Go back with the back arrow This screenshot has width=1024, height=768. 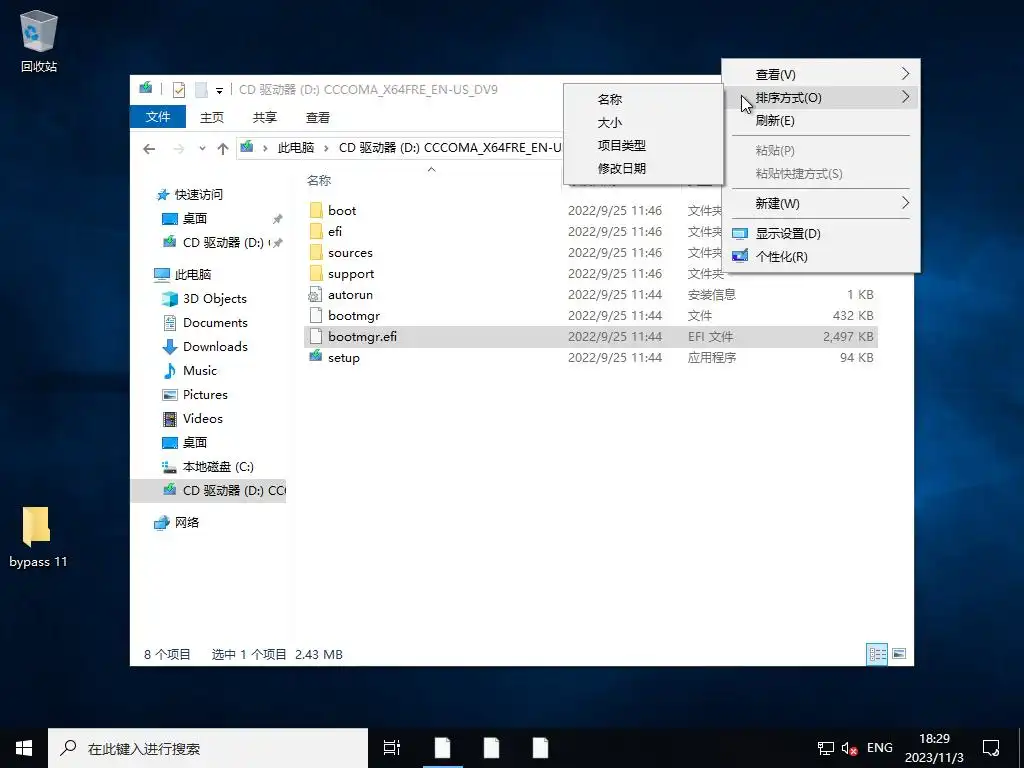click(x=149, y=149)
